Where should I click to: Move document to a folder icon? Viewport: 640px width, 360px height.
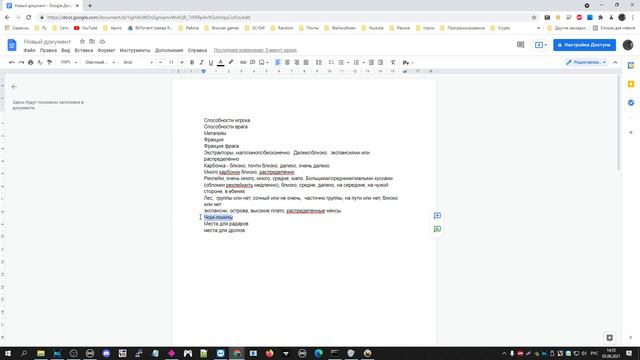[x=92, y=42]
